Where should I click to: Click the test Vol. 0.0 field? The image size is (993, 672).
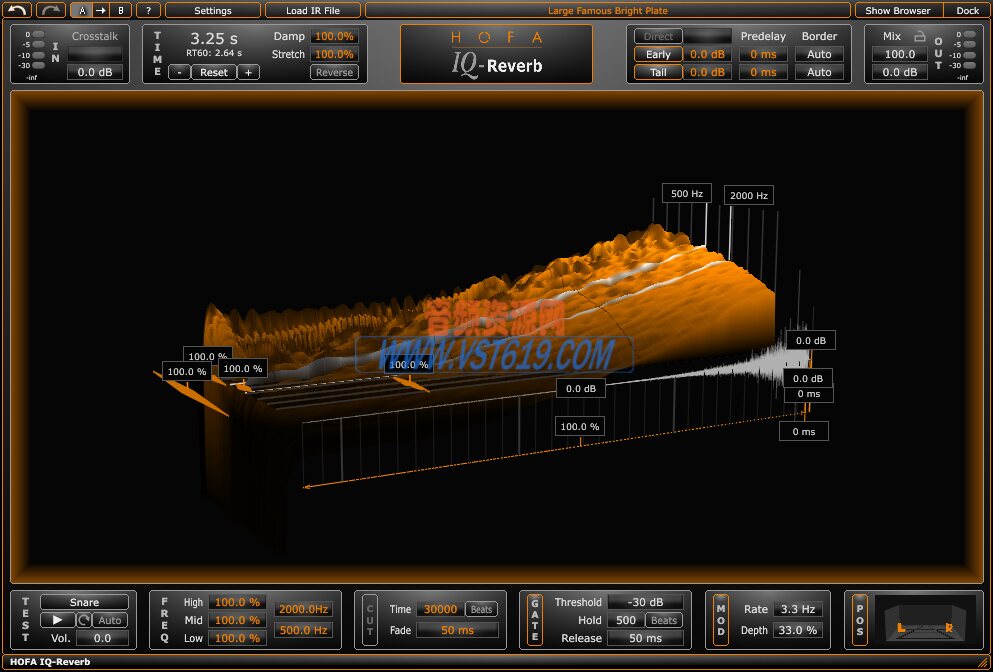point(103,638)
